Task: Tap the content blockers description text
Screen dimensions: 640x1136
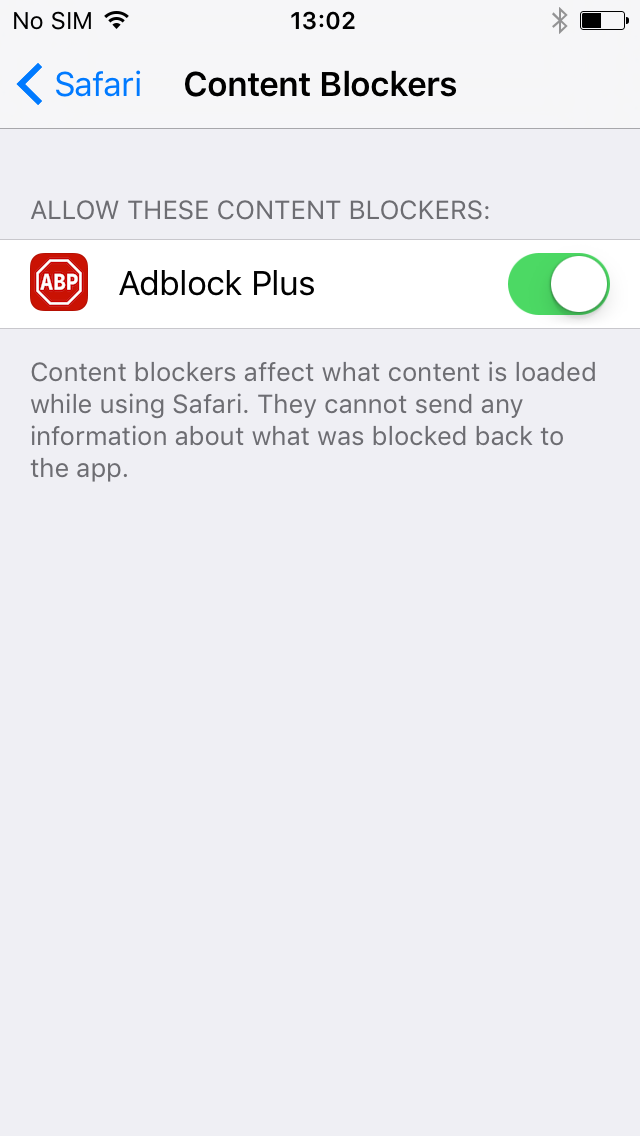Action: click(x=313, y=420)
